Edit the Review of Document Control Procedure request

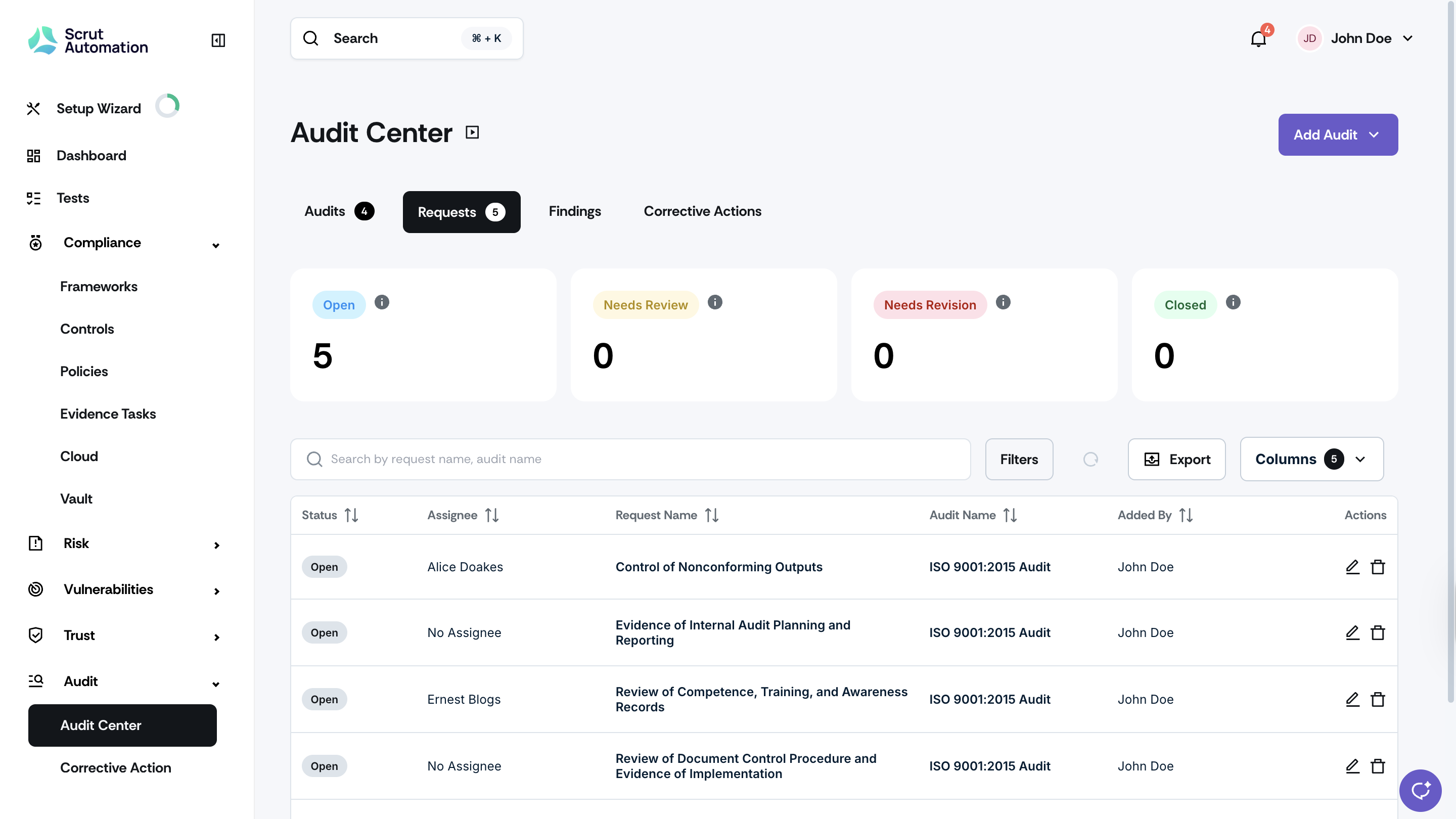(x=1352, y=765)
